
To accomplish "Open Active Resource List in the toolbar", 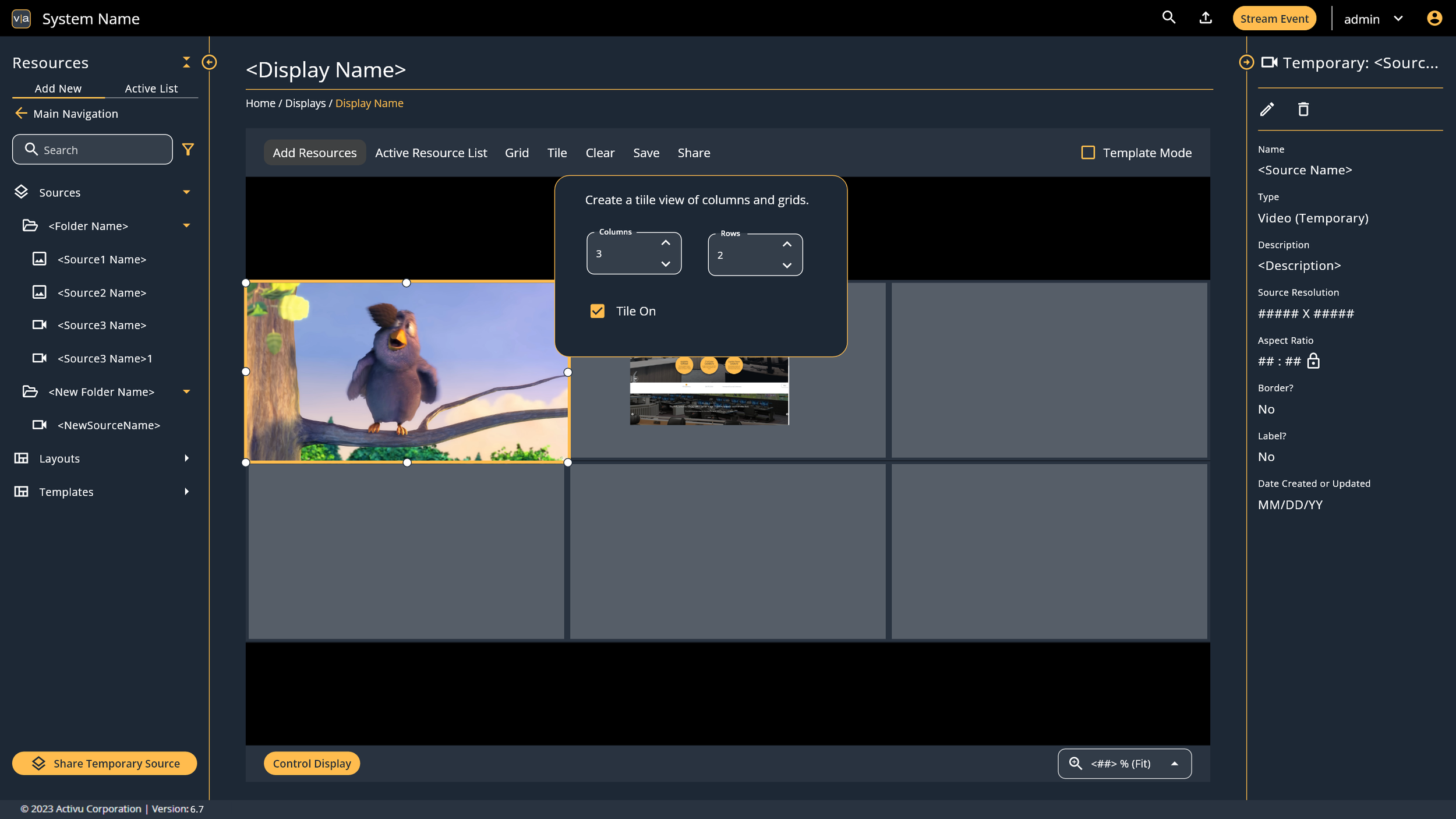I will (x=431, y=153).
